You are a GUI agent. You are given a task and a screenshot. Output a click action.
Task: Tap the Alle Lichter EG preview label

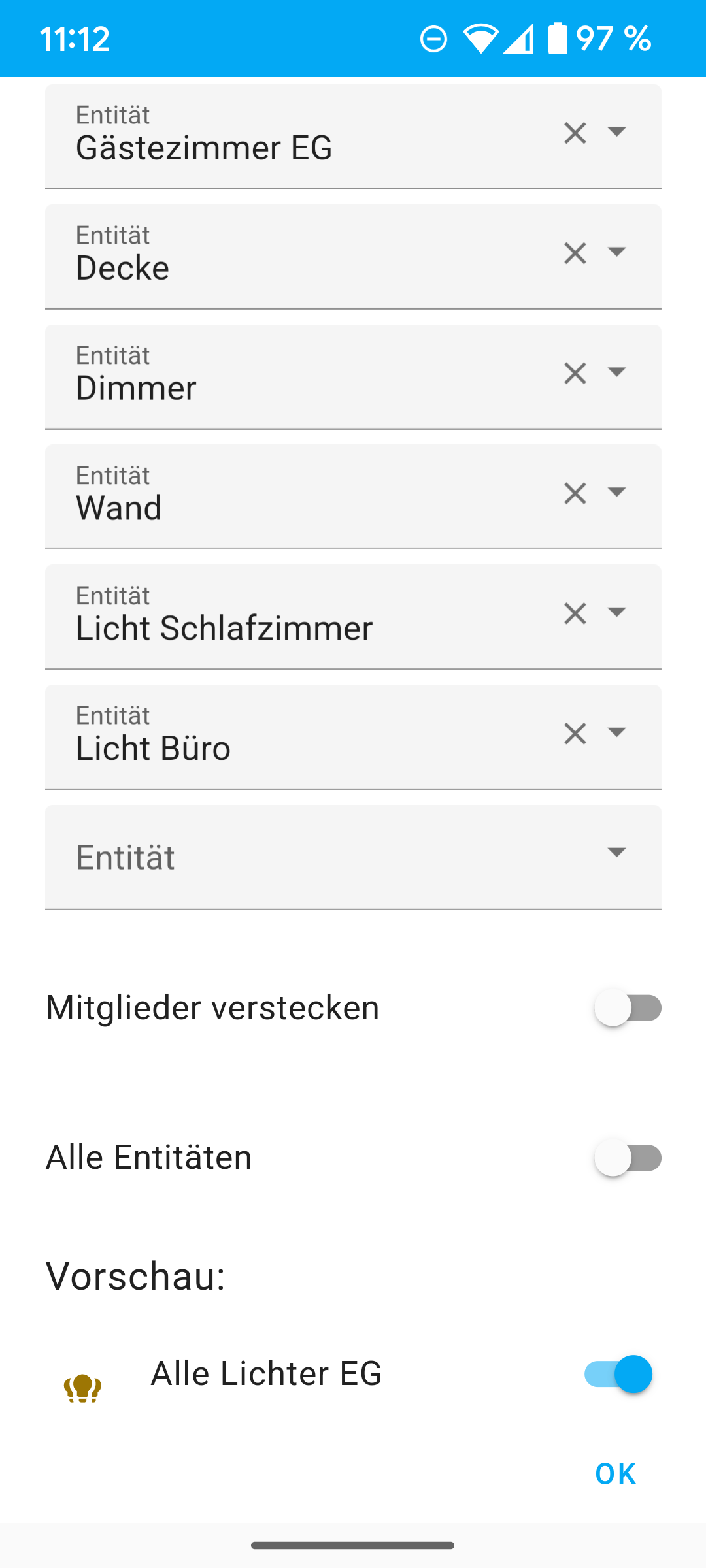(266, 1373)
